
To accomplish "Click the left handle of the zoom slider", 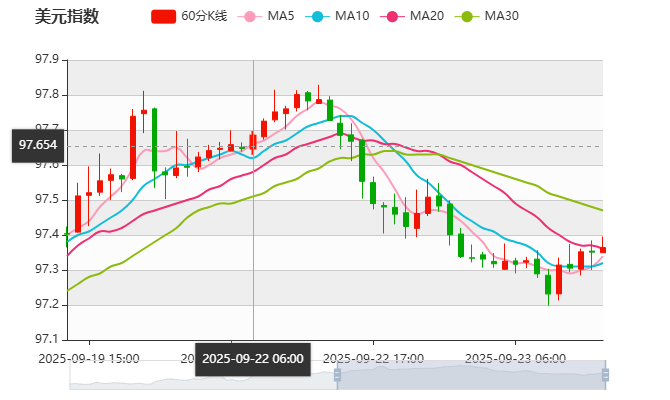I will (335, 375).
